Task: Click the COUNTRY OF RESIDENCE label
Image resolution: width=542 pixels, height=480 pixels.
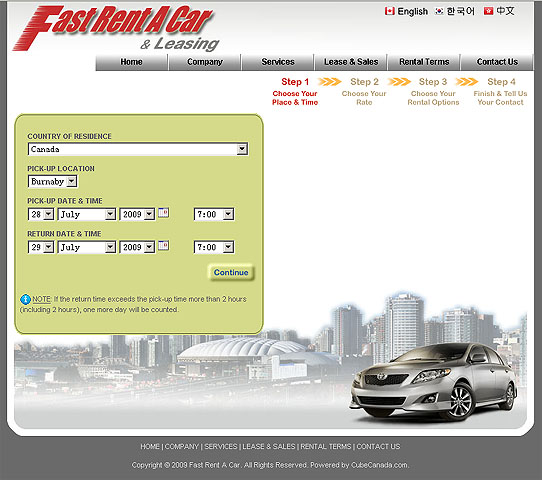Action: [x=69, y=137]
